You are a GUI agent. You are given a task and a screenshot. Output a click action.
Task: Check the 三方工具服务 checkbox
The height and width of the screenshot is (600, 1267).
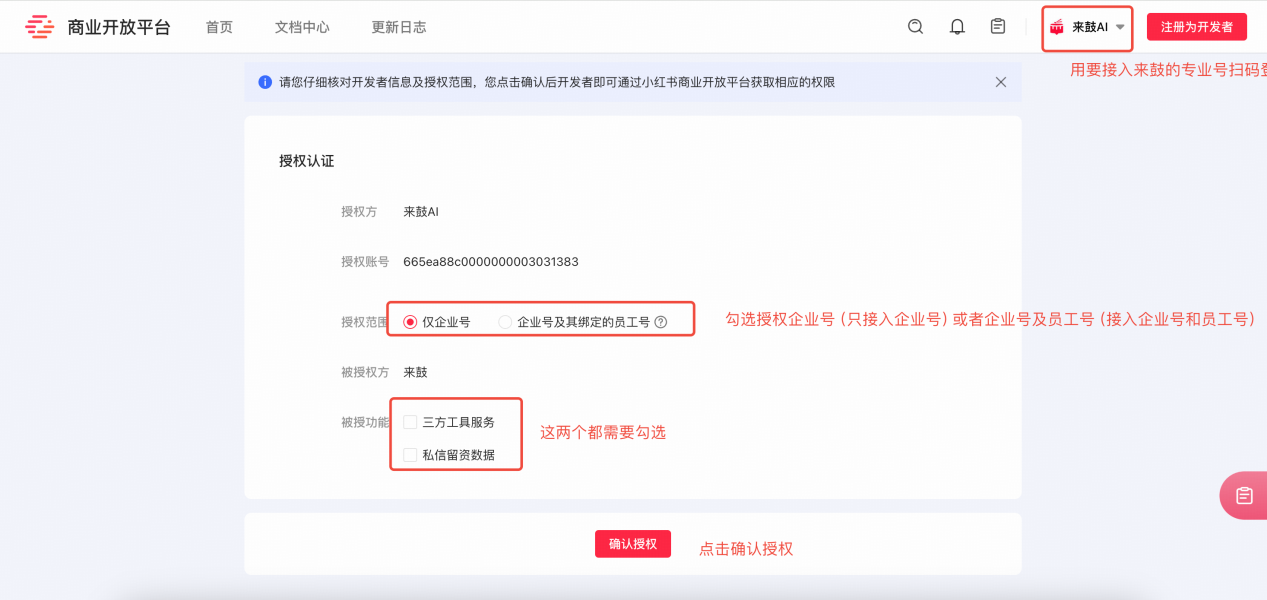(x=409, y=421)
